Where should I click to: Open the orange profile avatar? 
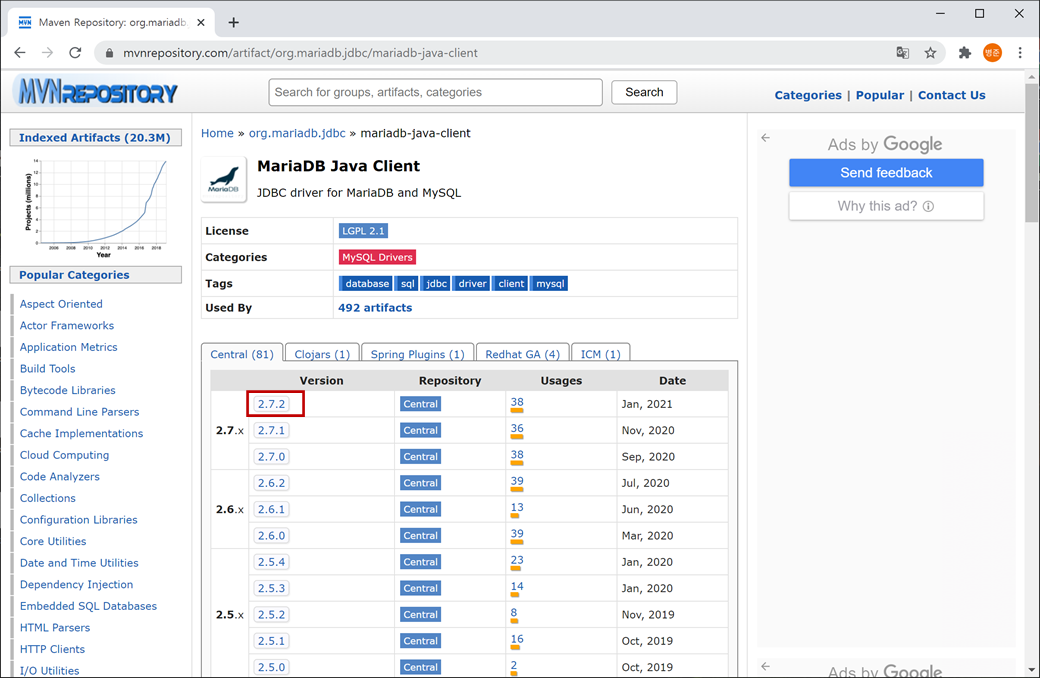pyautogui.click(x=992, y=52)
